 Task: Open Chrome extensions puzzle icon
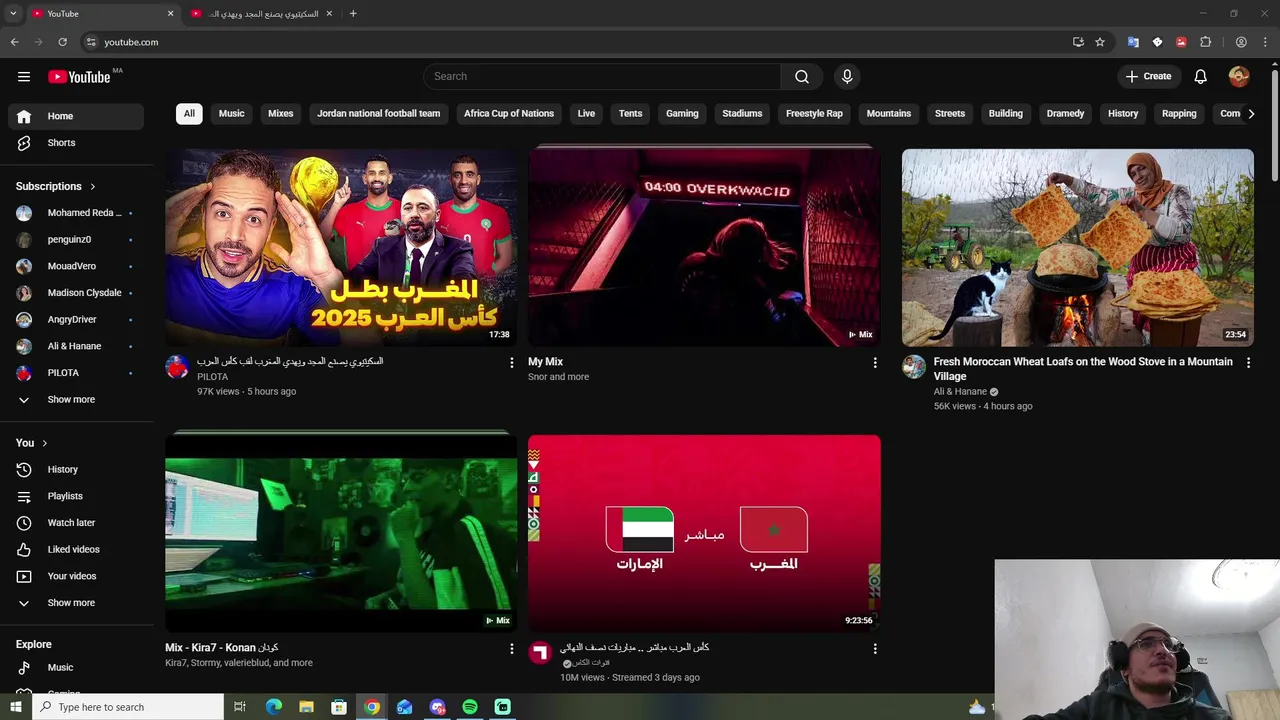(1206, 42)
